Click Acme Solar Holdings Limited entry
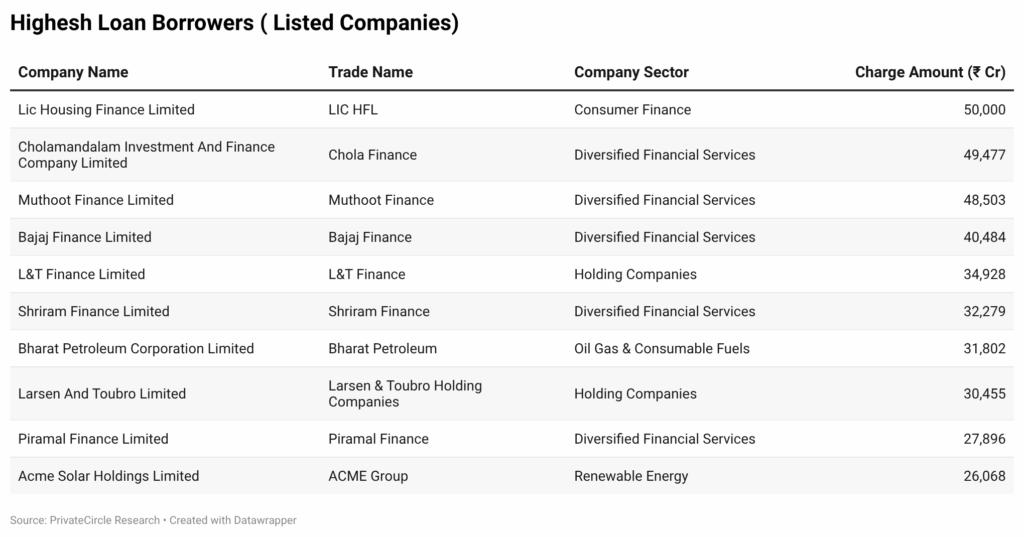1024x537 pixels. (108, 476)
